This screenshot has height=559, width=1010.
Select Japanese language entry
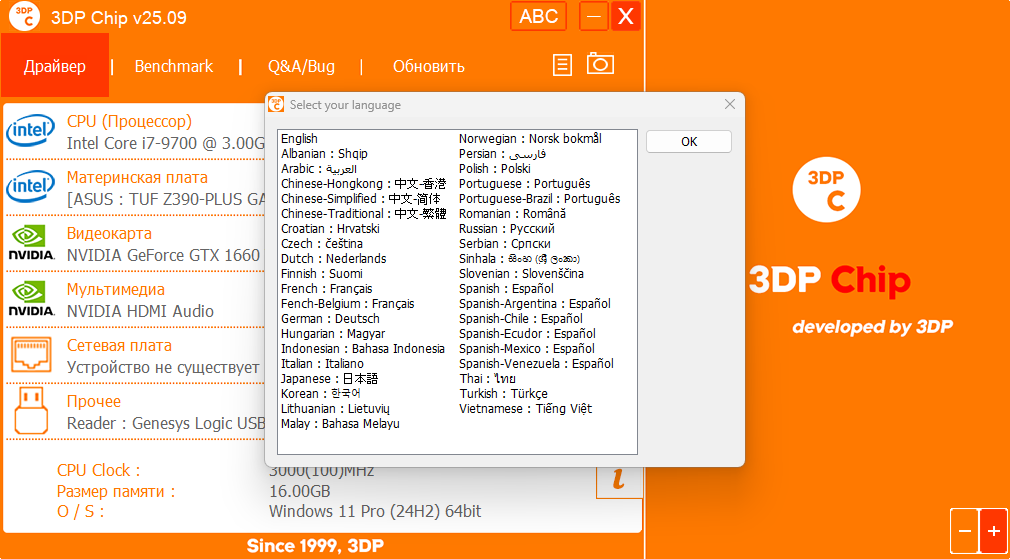(x=330, y=378)
